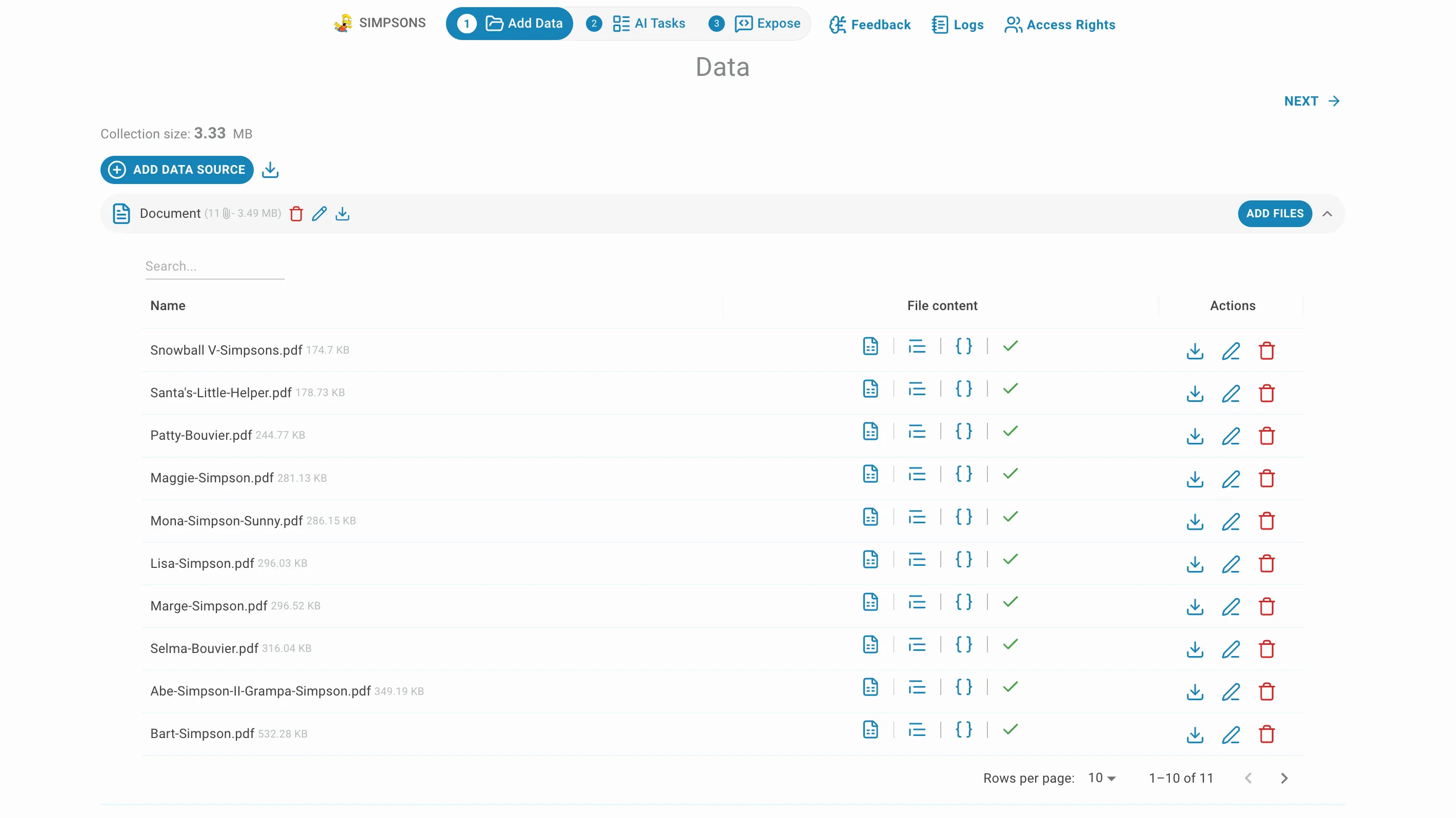The width and height of the screenshot is (1456, 818).
Task: Edit Mona-Simpson-Sunny.pdf entry
Action: tap(1231, 521)
